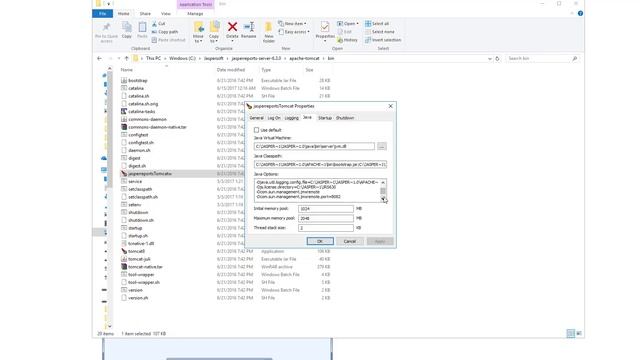
Task: Click Copy path in the ribbon
Action: tap(165, 32)
